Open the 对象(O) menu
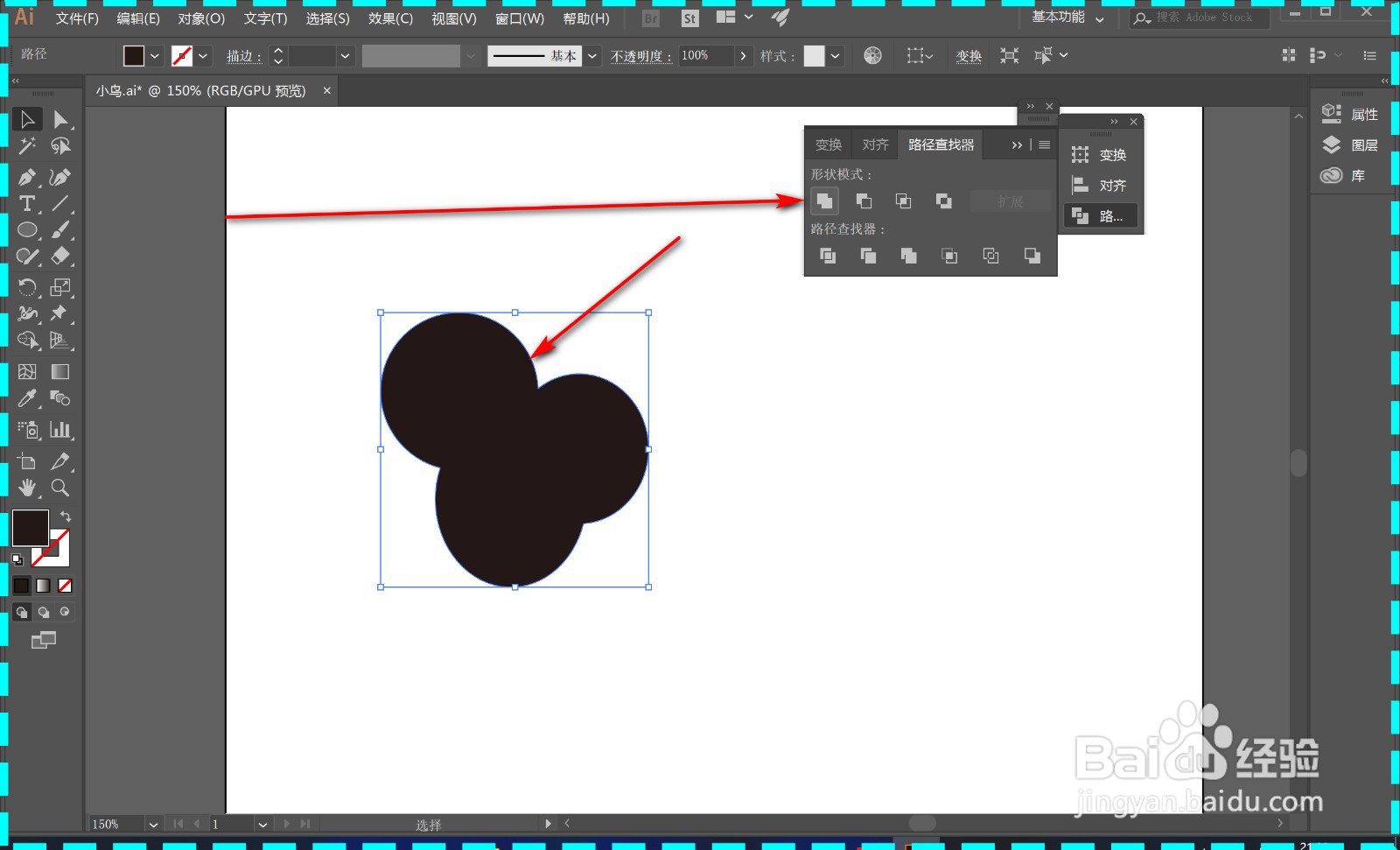 pyautogui.click(x=201, y=18)
